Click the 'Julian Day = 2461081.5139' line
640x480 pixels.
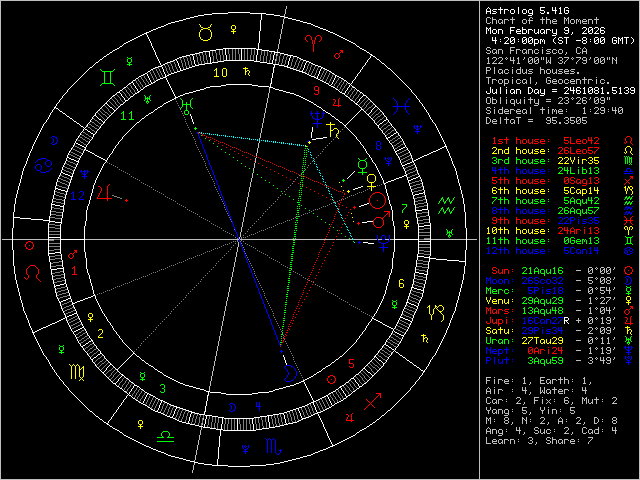[560, 91]
